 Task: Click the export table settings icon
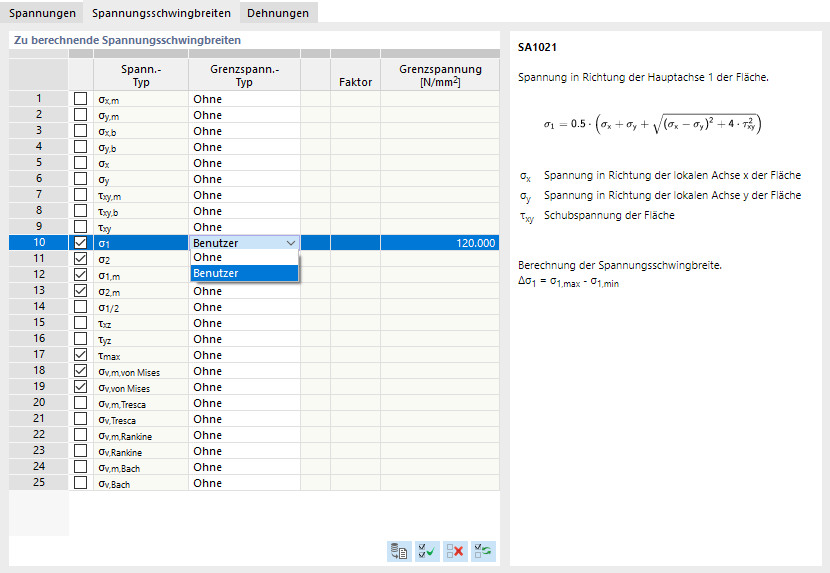point(399,551)
